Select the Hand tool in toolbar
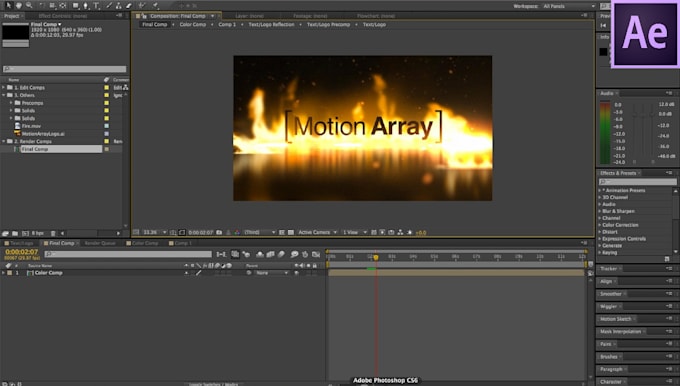Screen dimensions: 680x386 pos(19,5)
